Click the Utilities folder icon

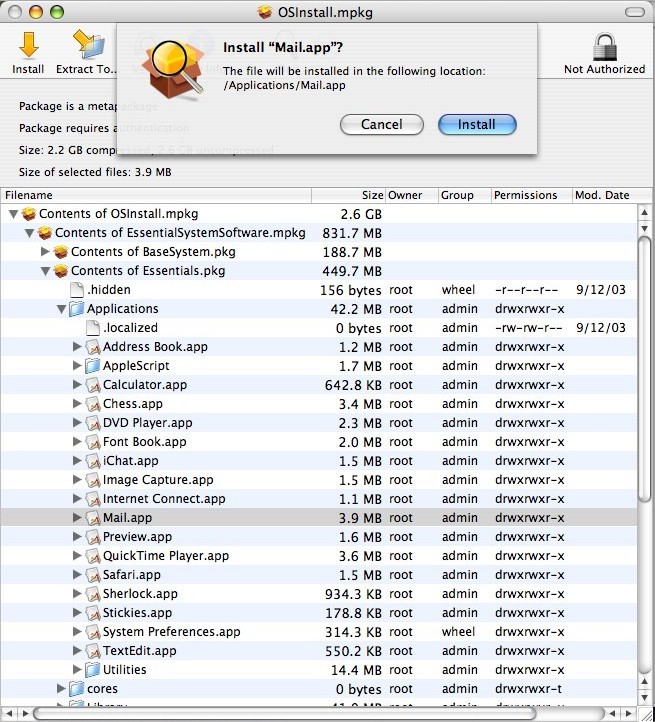coord(93,670)
